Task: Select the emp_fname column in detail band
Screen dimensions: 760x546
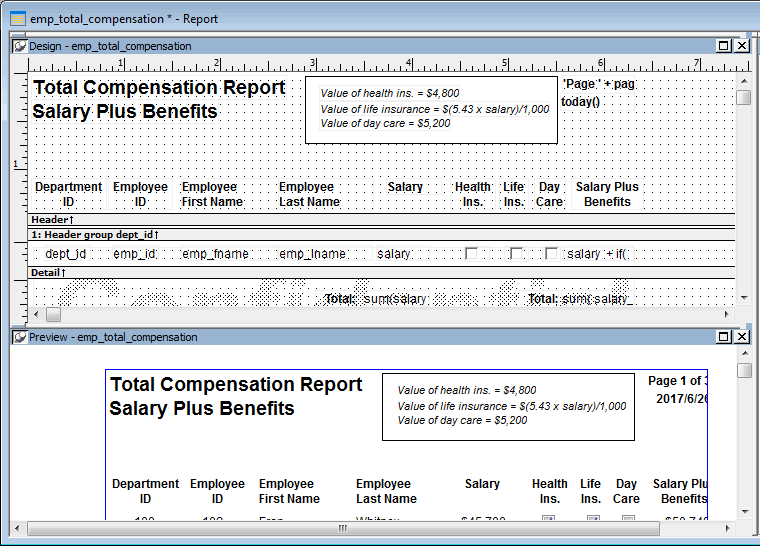Action: (215, 254)
